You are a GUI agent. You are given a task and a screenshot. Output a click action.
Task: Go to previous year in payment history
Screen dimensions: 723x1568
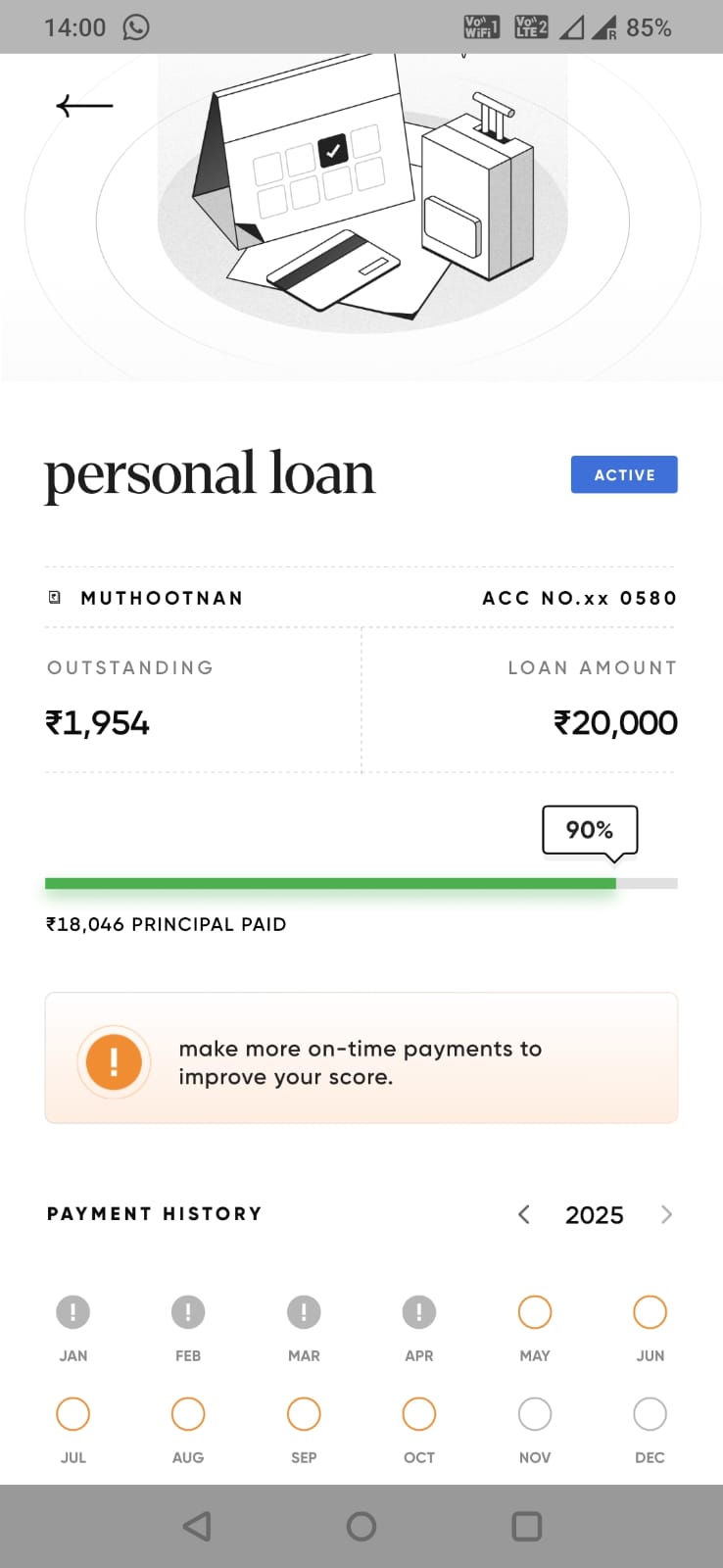[x=524, y=1214]
